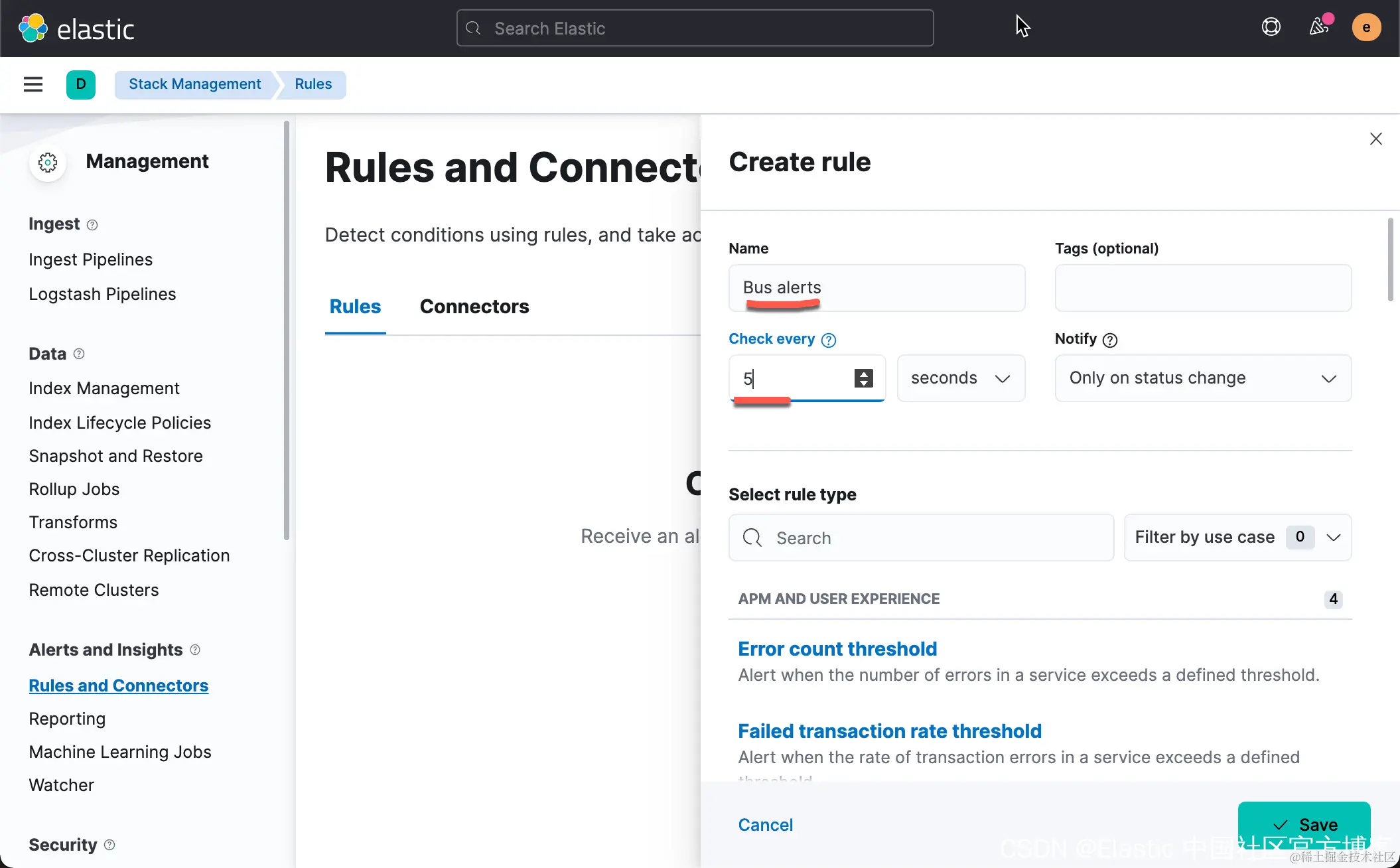1400x868 pixels.
Task: Click the Management gear icon
Action: pos(48,162)
